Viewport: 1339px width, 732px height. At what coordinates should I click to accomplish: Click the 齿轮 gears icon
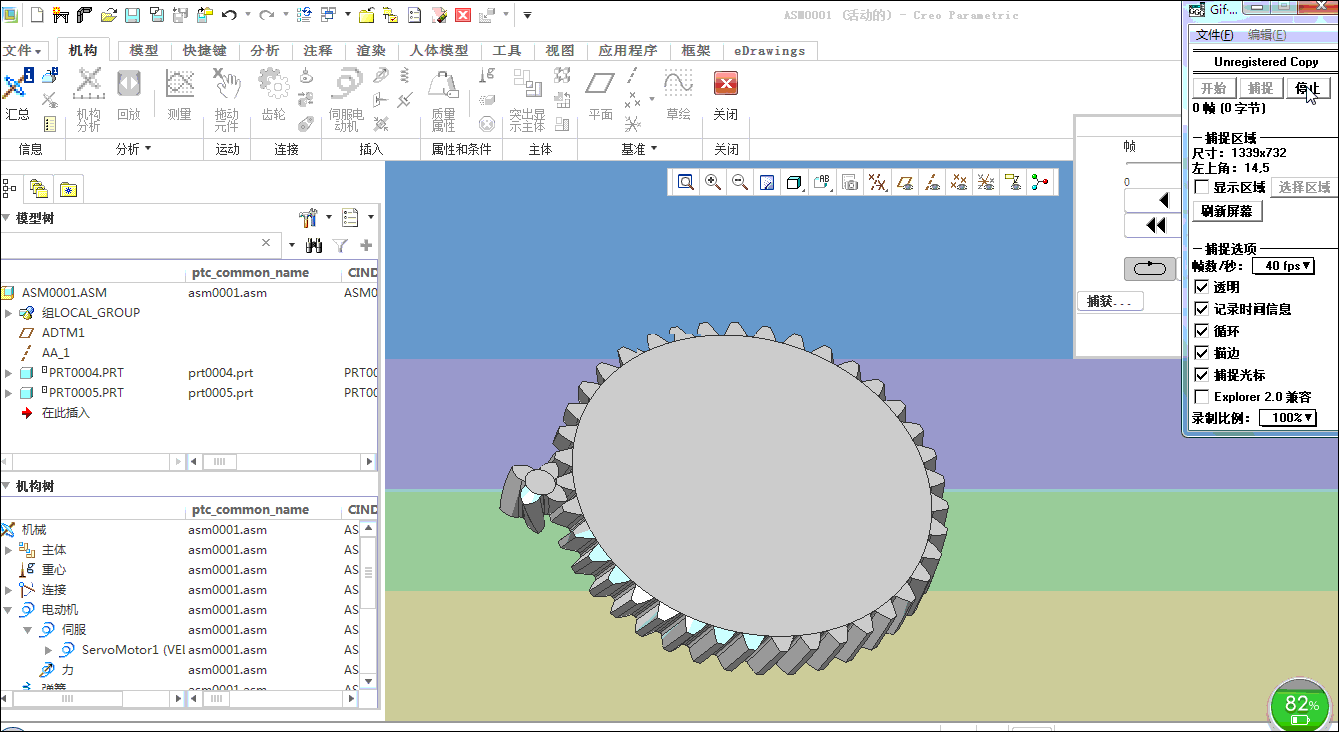(273, 96)
